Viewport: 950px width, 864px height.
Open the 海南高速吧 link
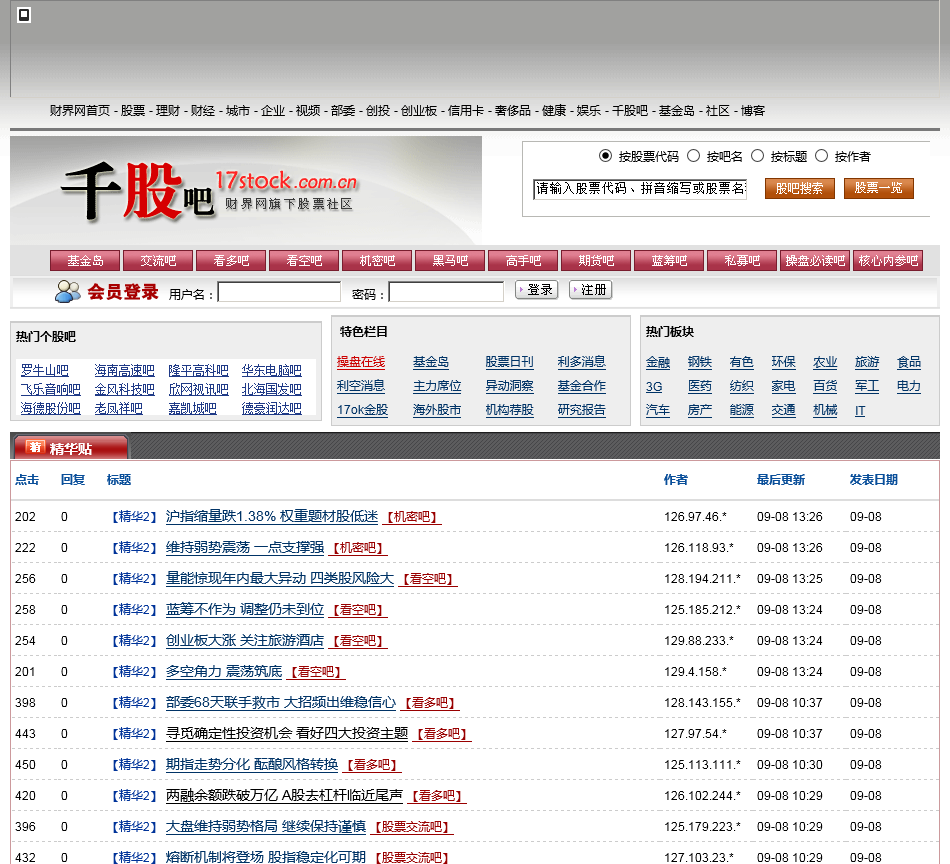(124, 370)
